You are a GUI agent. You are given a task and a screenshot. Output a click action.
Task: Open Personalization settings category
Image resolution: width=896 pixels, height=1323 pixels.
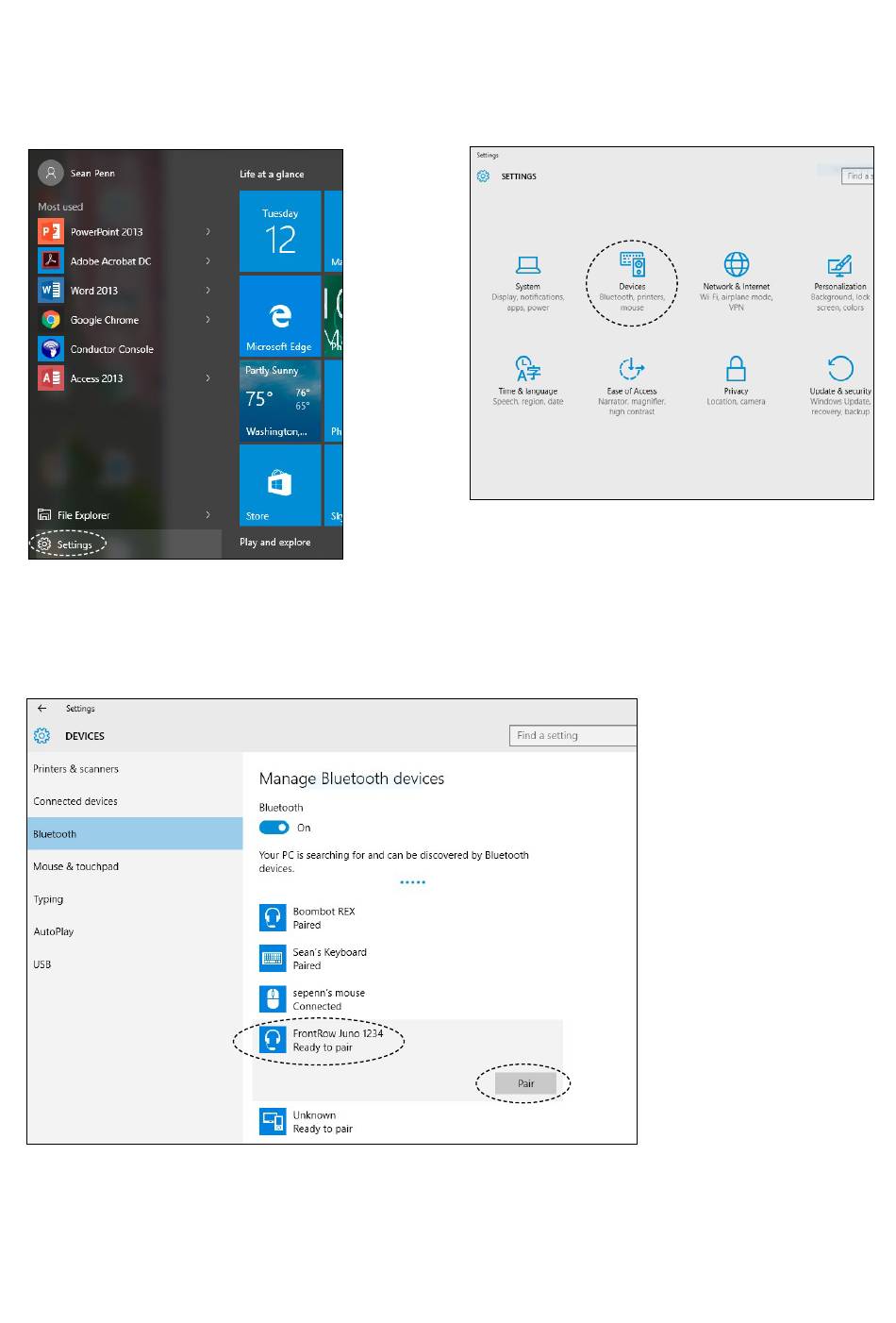click(840, 282)
